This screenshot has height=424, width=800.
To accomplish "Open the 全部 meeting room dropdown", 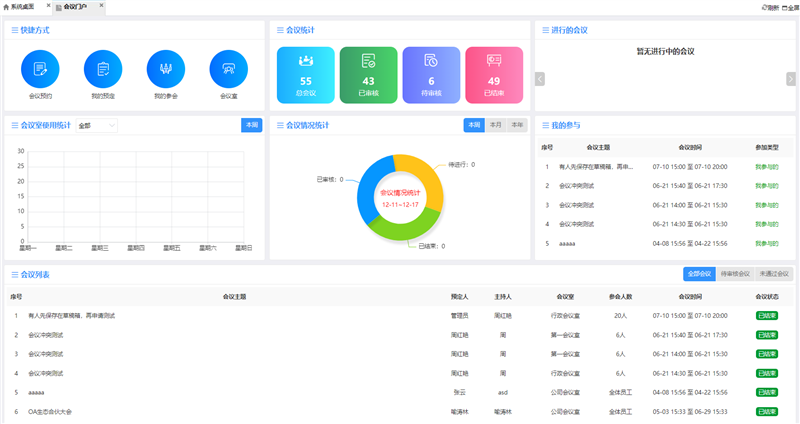I will (x=96, y=126).
